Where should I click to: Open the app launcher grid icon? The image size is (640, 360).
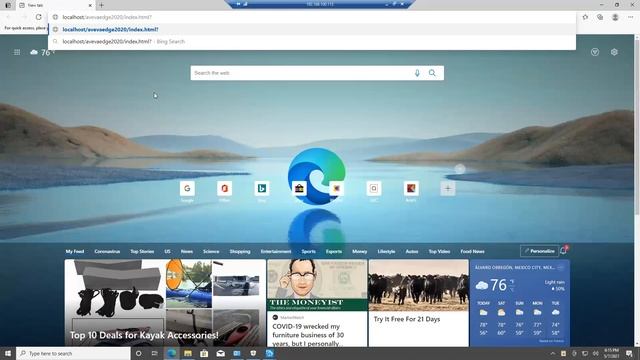(17, 52)
